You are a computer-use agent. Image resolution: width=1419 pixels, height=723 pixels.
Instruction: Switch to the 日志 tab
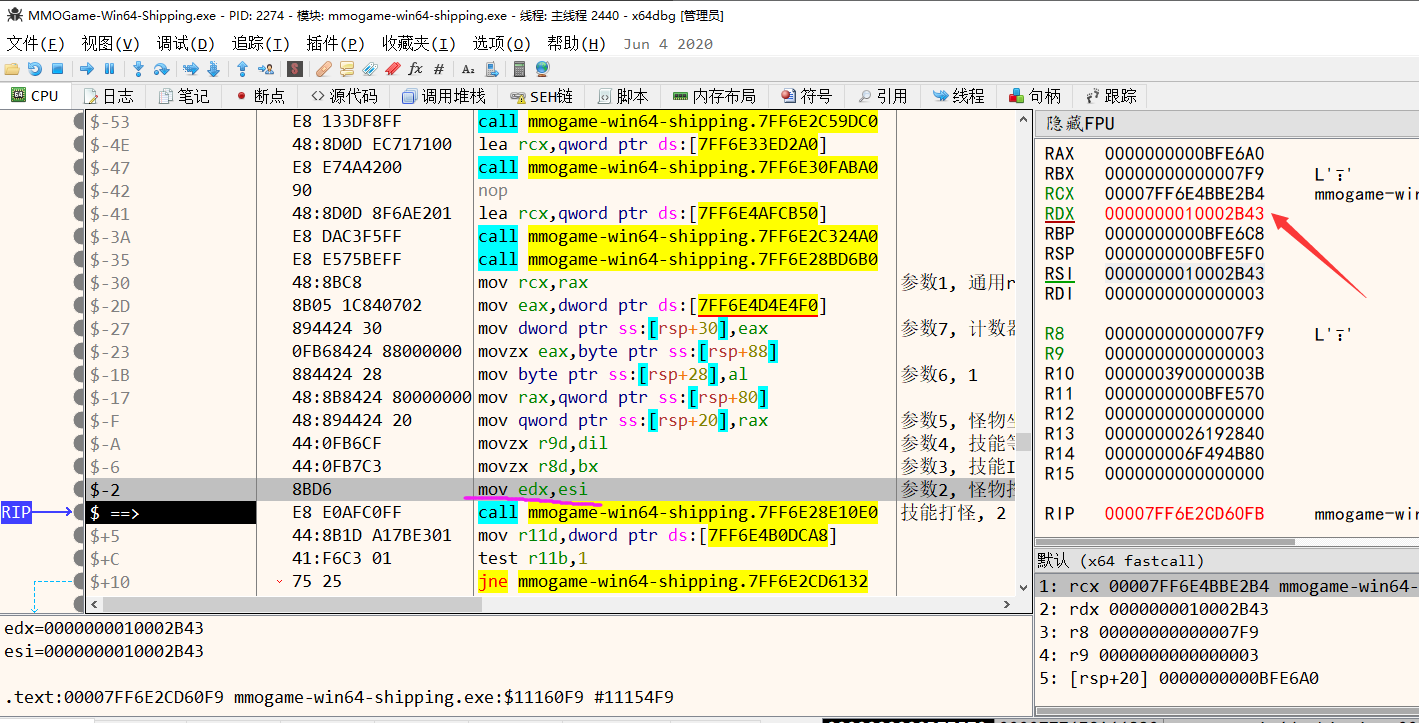click(x=109, y=96)
